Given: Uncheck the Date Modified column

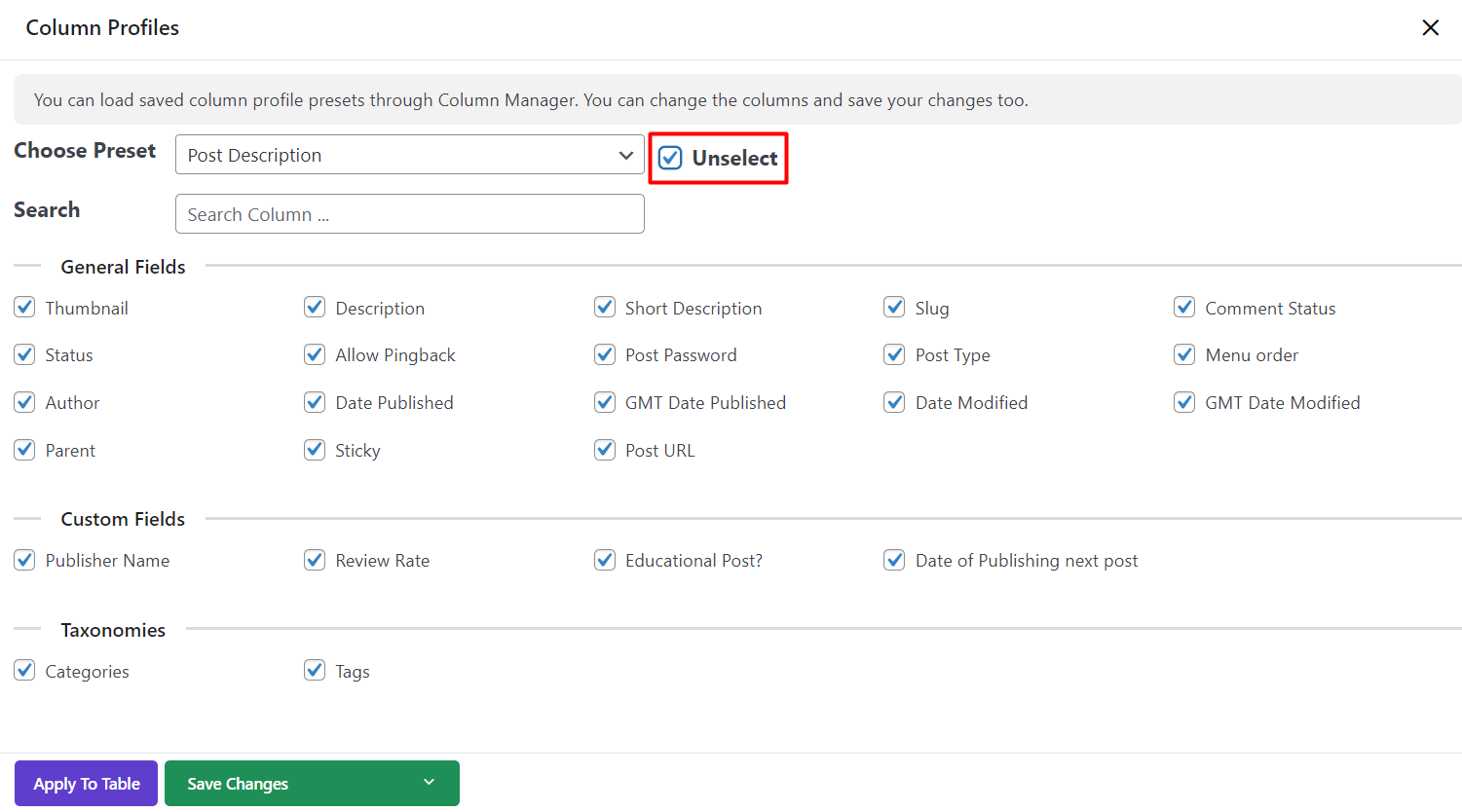Looking at the screenshot, I should tap(894, 402).
